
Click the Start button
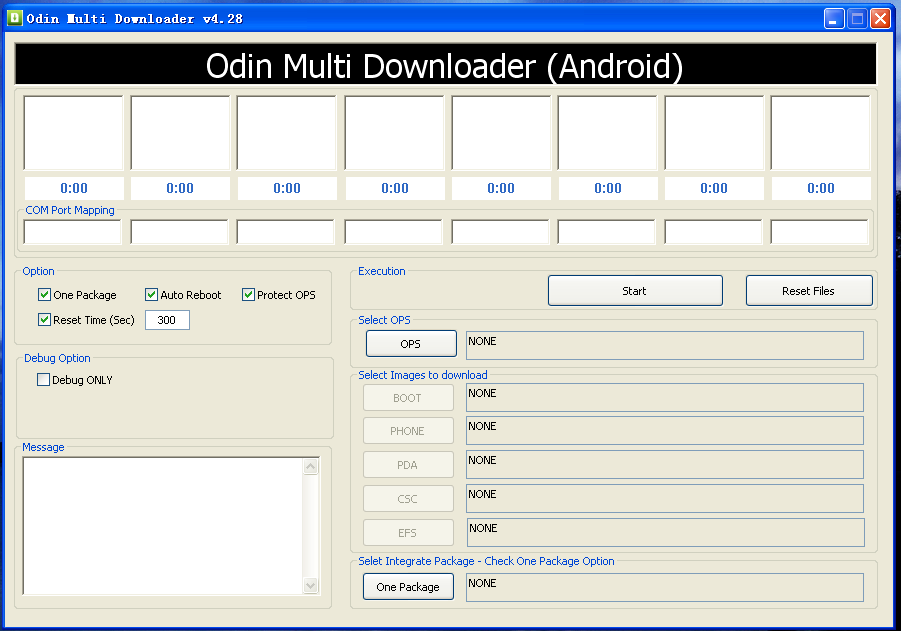pos(635,291)
